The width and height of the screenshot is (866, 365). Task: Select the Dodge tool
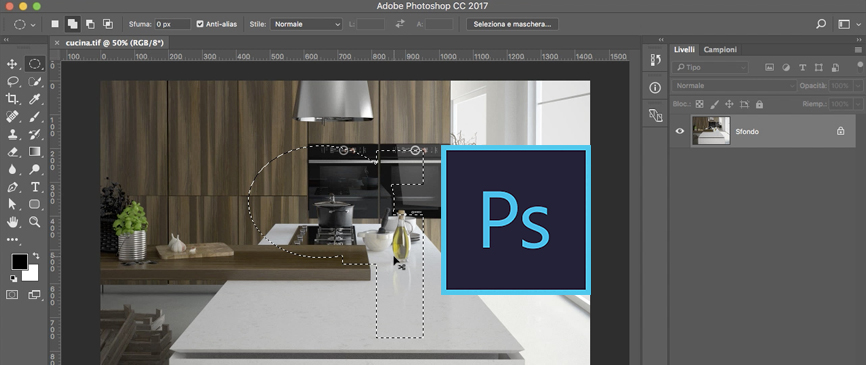(34, 170)
